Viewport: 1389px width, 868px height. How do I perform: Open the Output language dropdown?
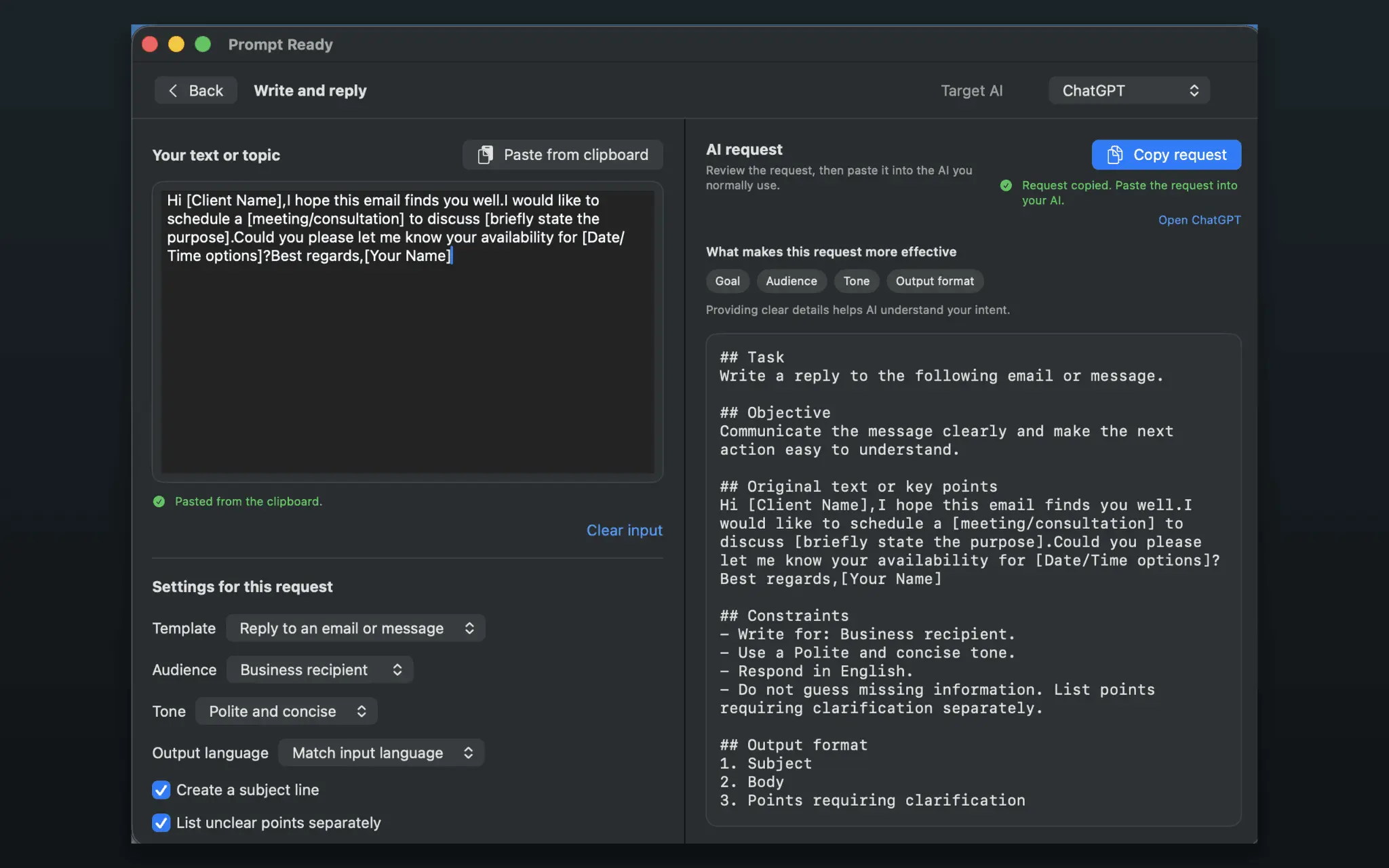pyautogui.click(x=381, y=753)
